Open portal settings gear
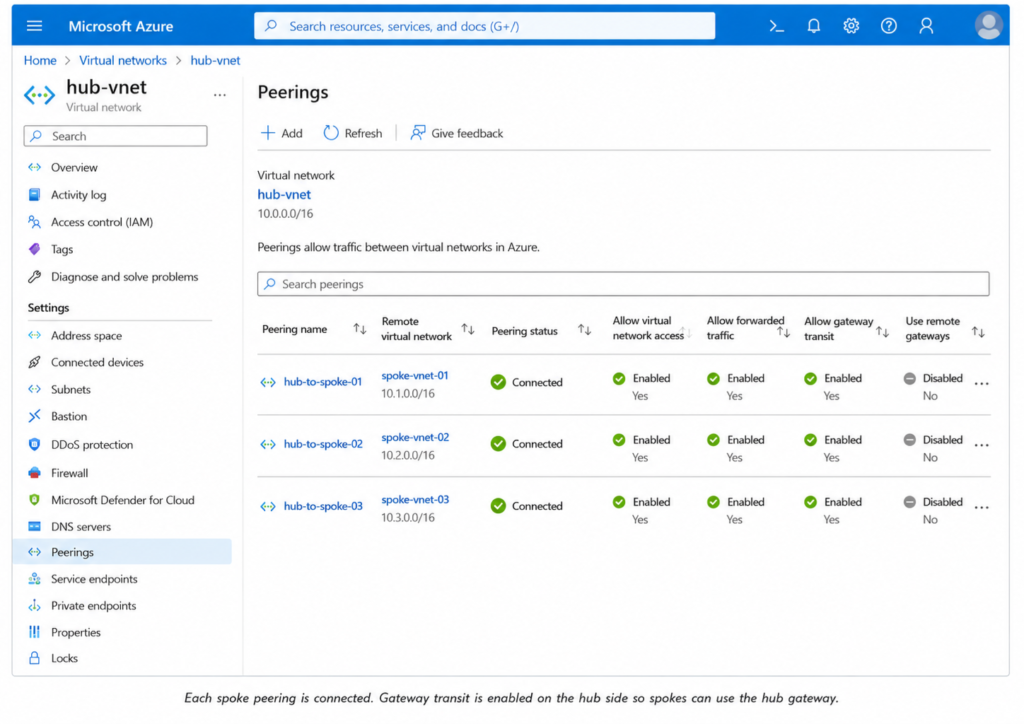 [x=851, y=26]
